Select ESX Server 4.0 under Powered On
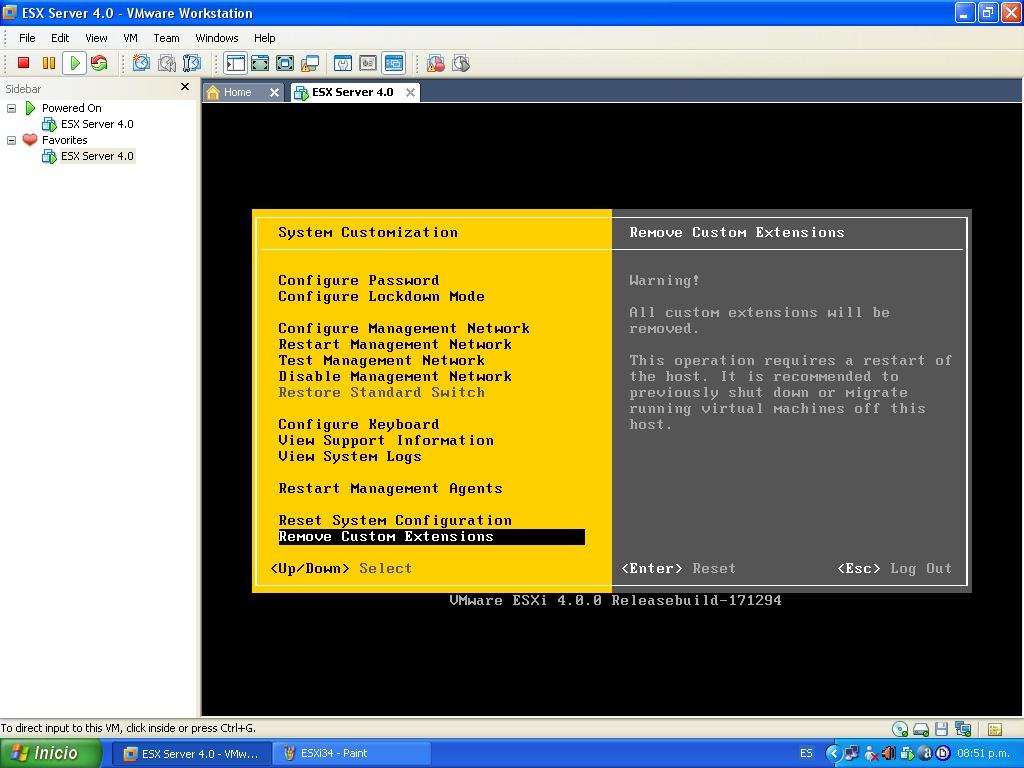The image size is (1024, 768). (97, 124)
